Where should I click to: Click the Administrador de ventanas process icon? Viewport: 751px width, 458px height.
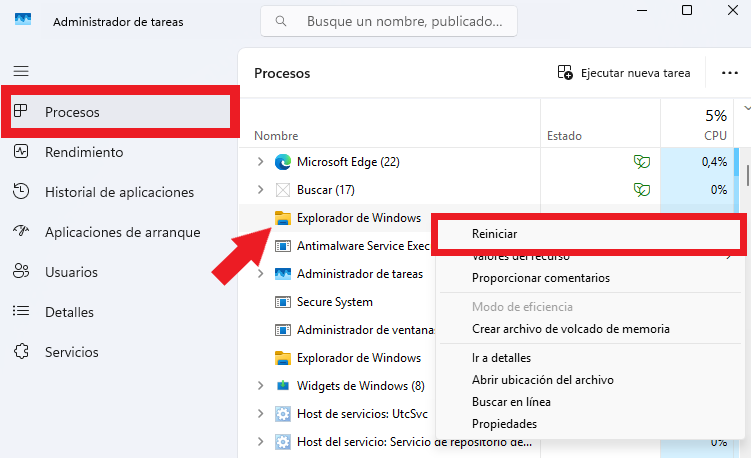click(x=283, y=330)
